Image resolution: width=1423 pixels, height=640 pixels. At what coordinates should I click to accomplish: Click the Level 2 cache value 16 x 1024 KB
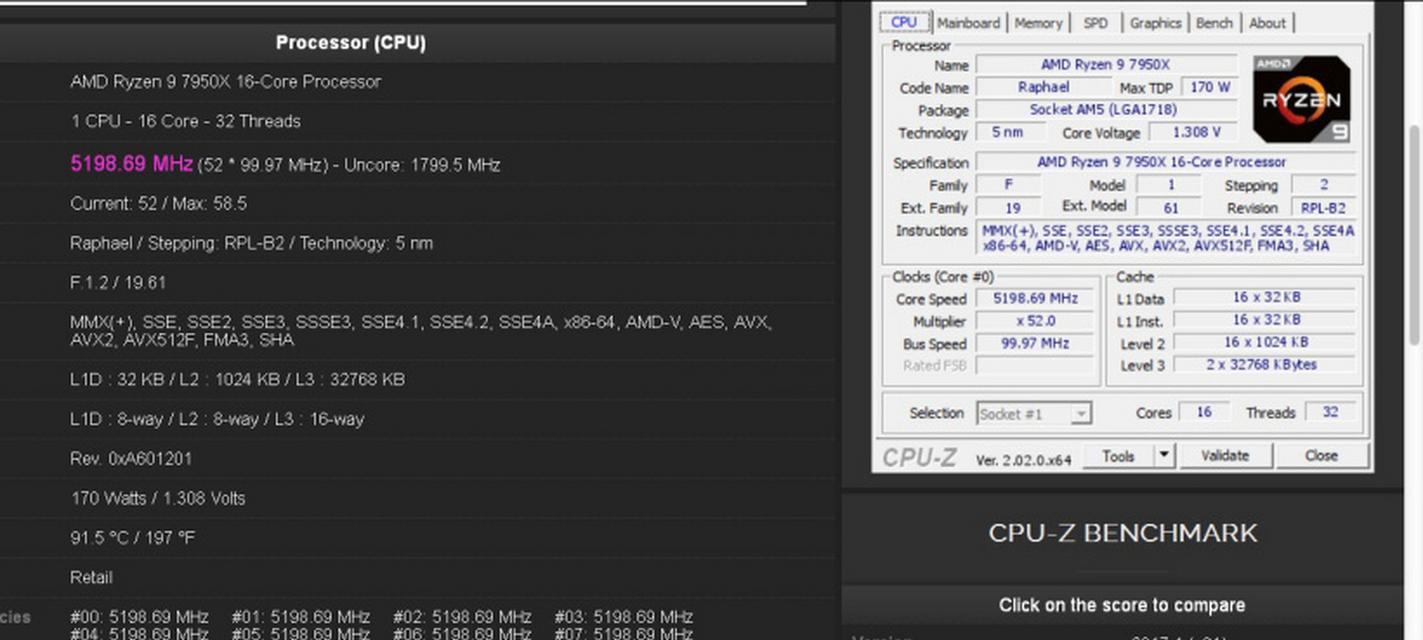point(1265,343)
